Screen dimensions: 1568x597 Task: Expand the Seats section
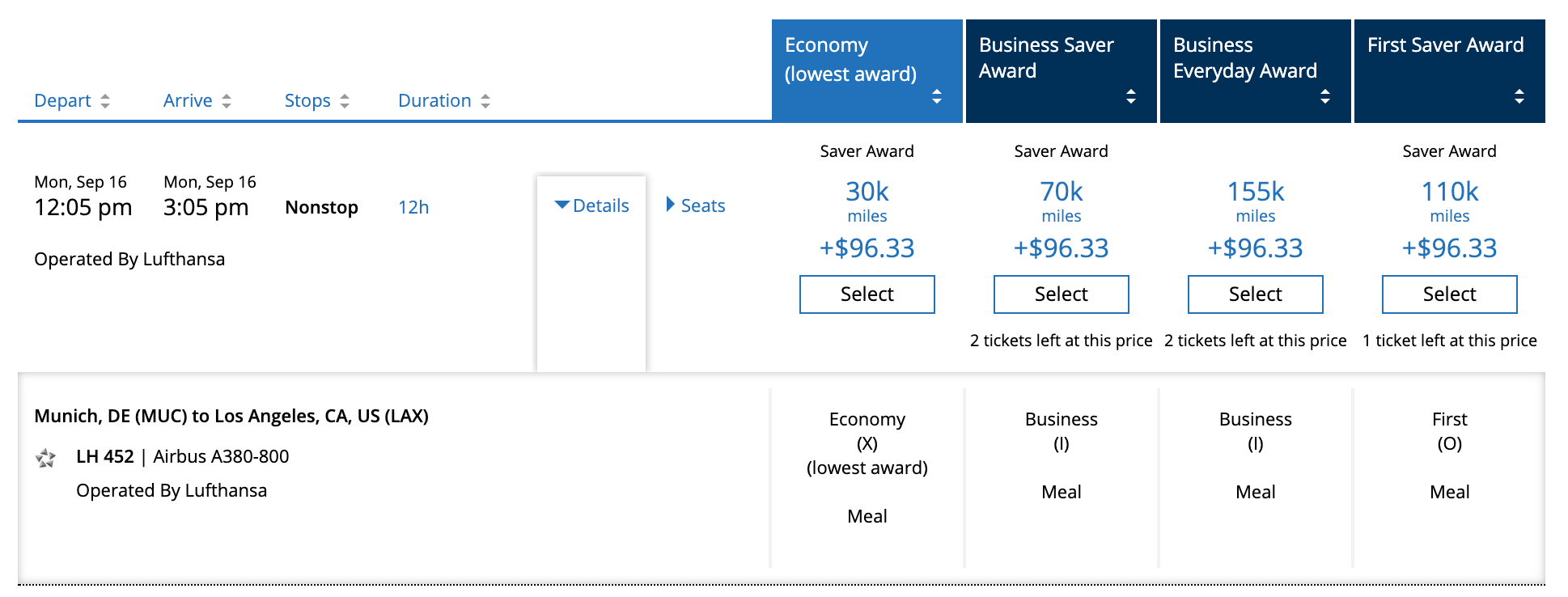click(695, 205)
